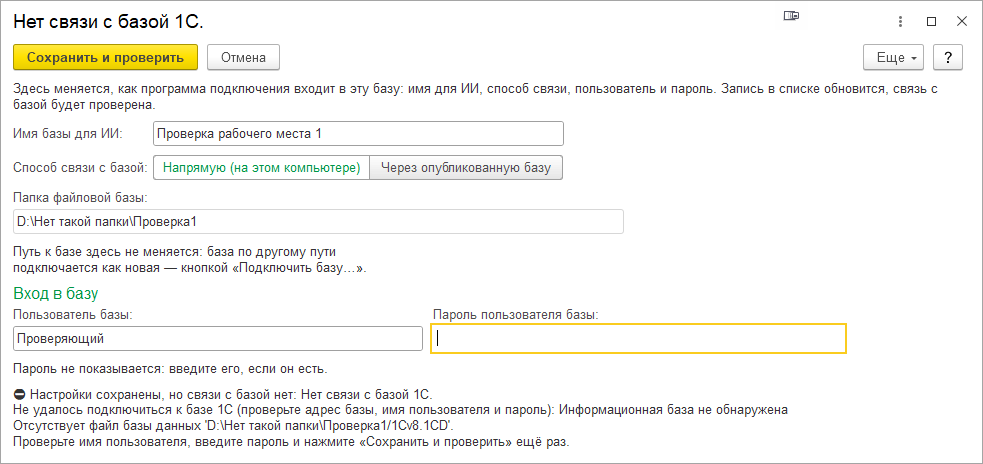This screenshot has width=983, height=464.
Task: Click the 'Имя базы для ИИ:' label
Action: tap(68, 134)
